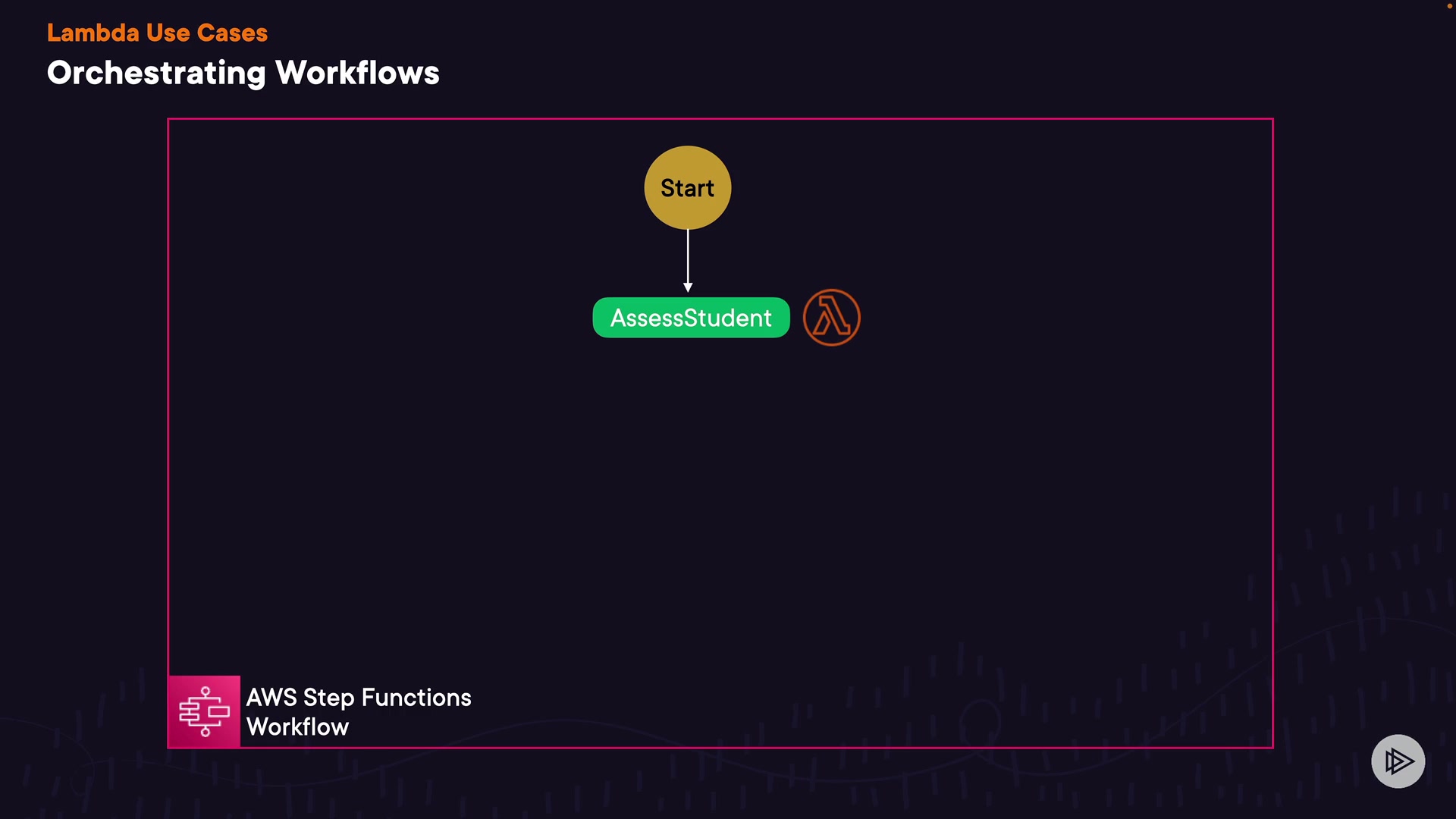Click the 'Workflow' text under AWS label
This screenshot has height=819, width=1456.
[x=297, y=726]
